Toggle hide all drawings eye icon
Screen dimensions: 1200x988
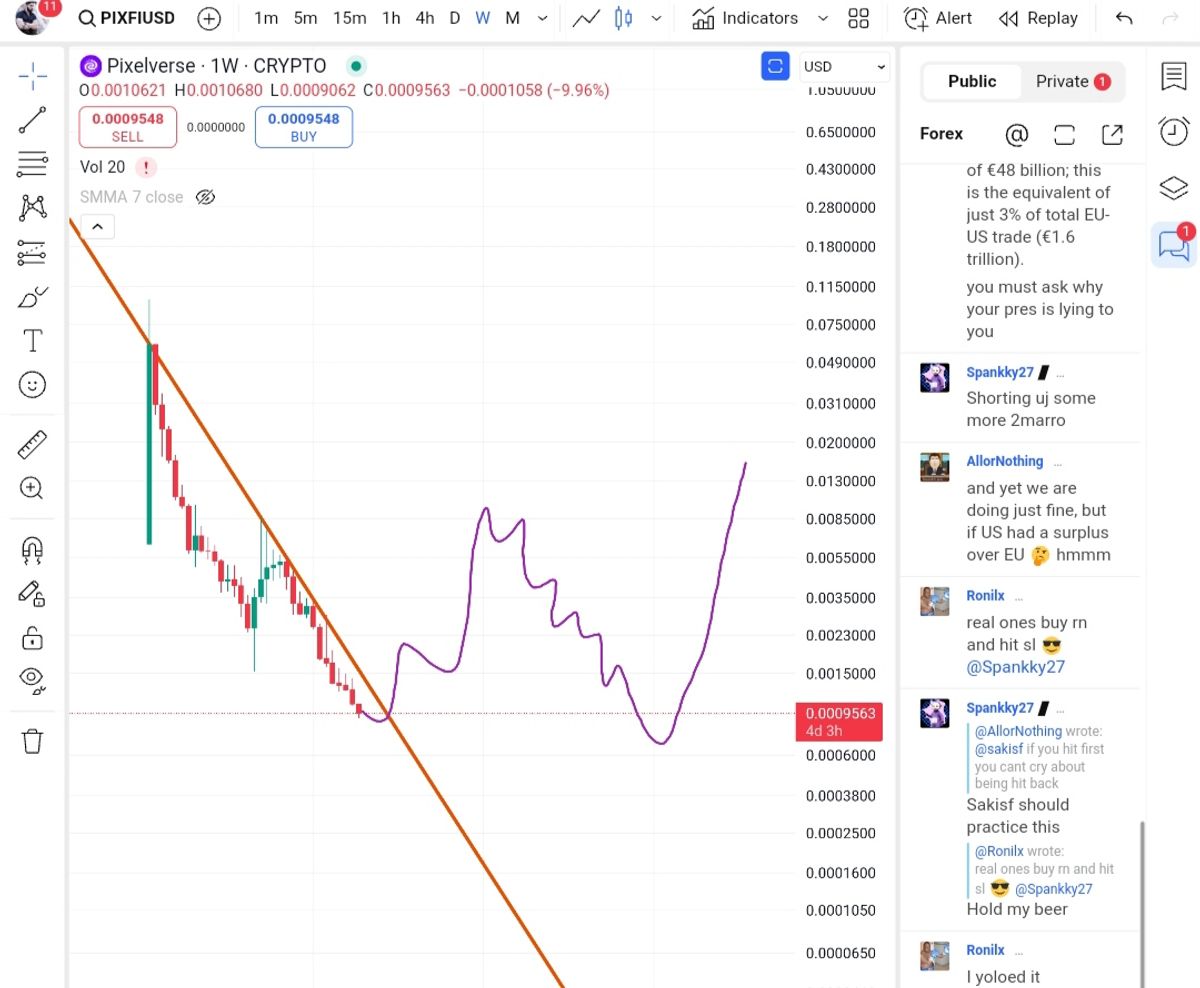click(x=32, y=680)
